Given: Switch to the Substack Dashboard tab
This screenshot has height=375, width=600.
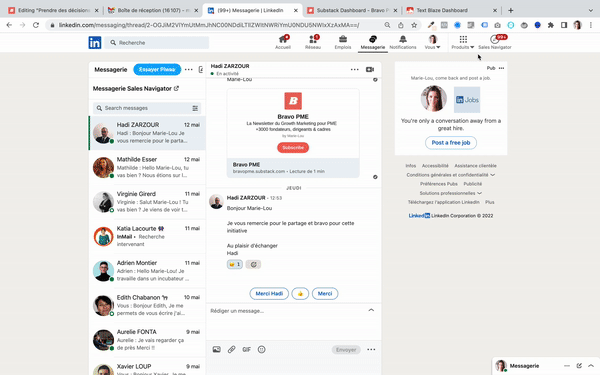Looking at the screenshot, I should click(352, 10).
